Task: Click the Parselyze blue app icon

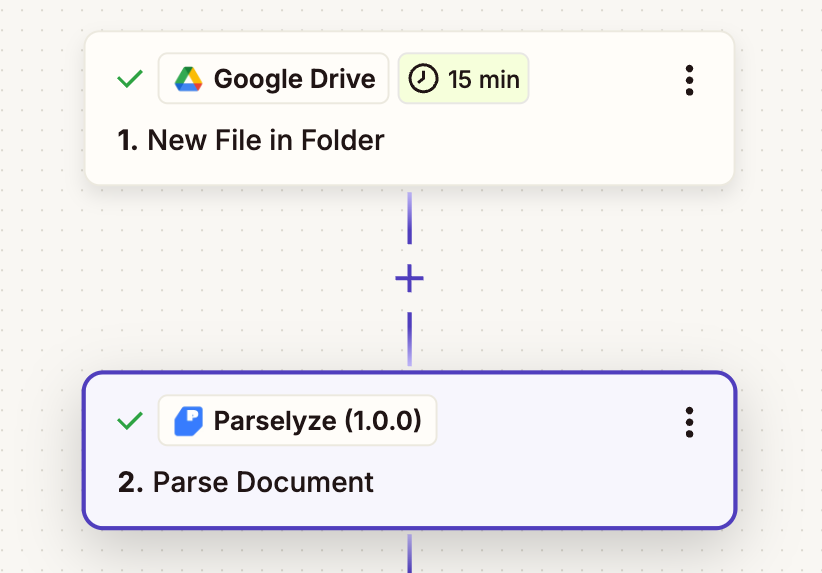Action: tap(188, 421)
